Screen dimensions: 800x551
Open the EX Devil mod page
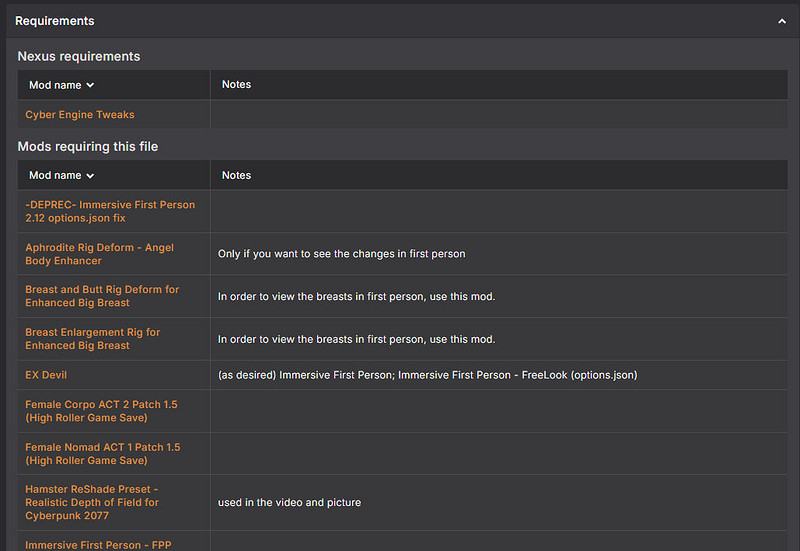[46, 375]
